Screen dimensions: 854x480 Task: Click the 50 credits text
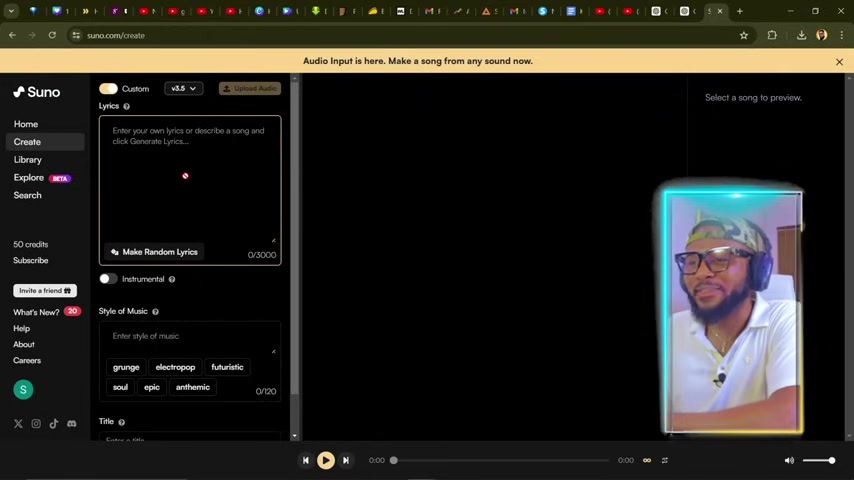tap(30, 245)
